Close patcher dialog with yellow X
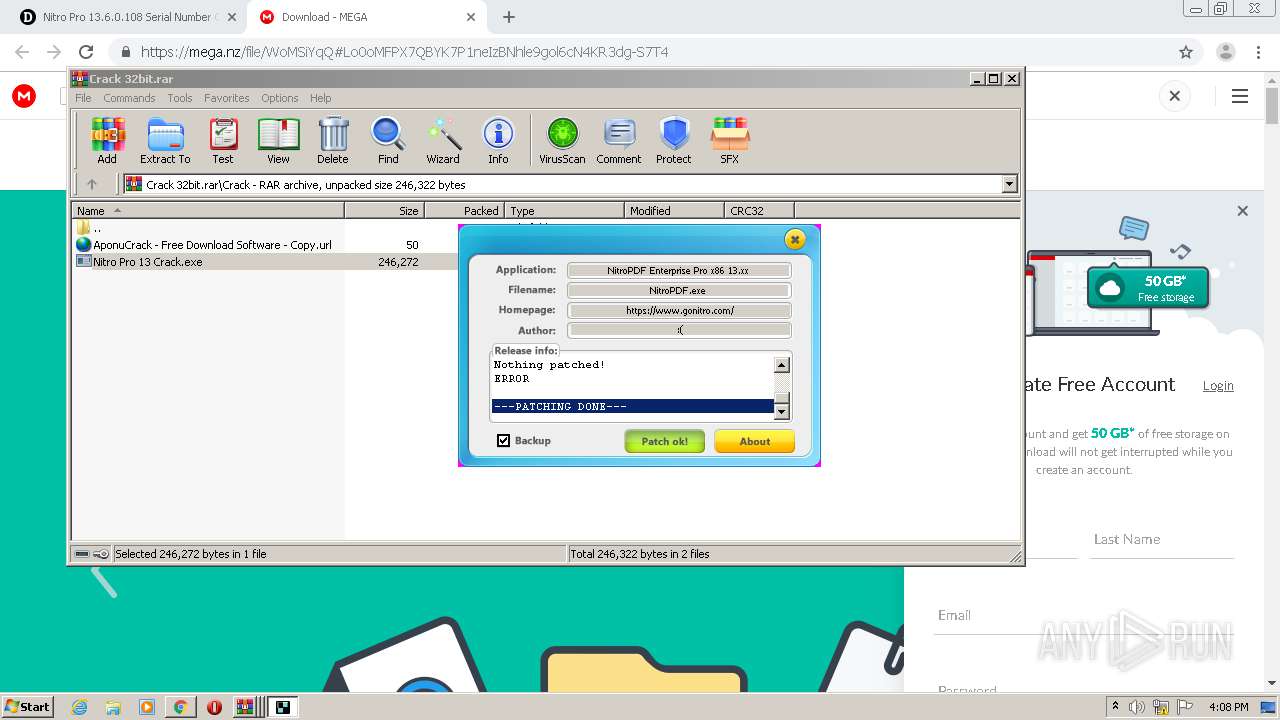The height and width of the screenshot is (720, 1280). 795,239
